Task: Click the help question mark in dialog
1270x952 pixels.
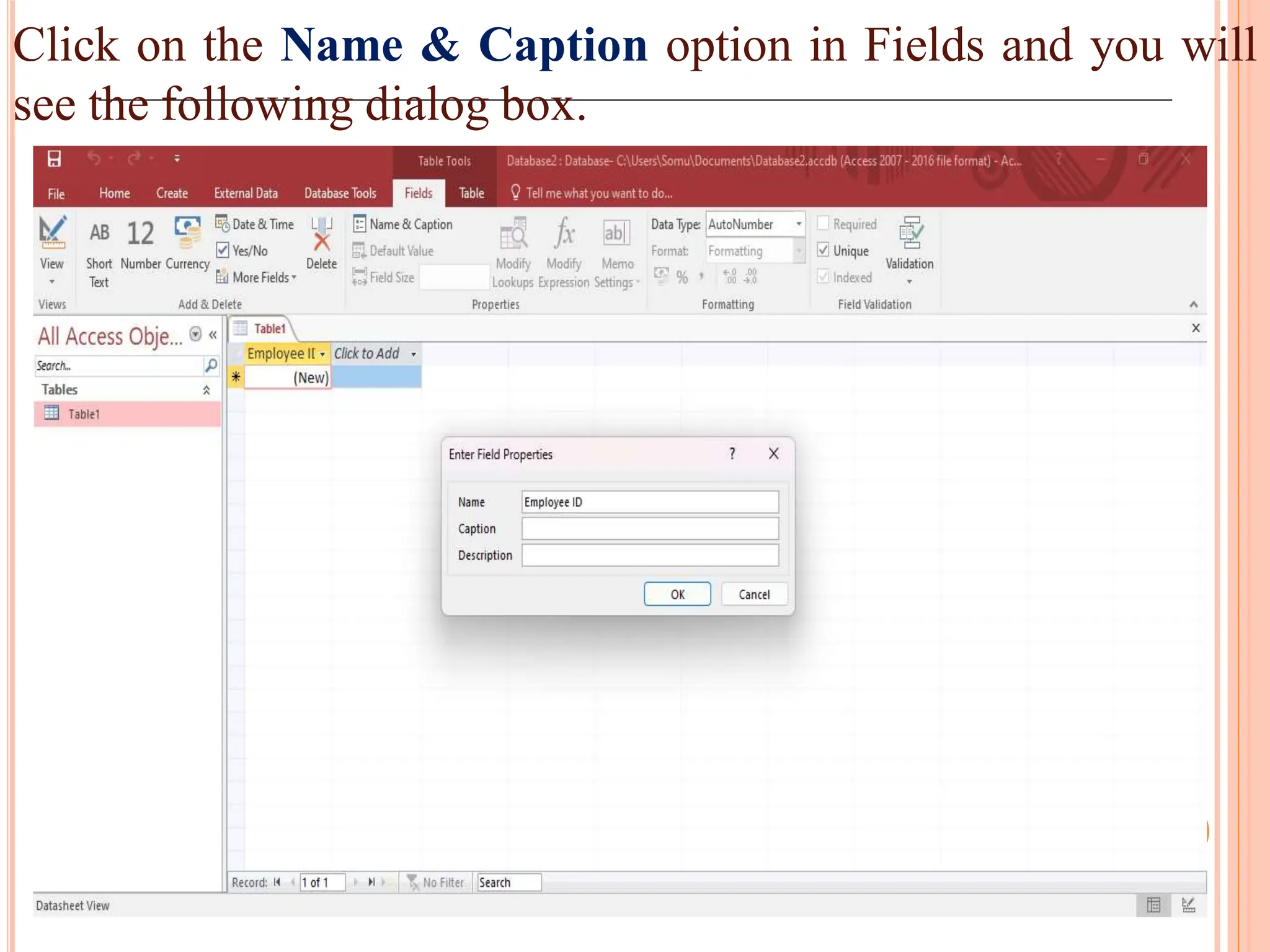Action: [732, 454]
